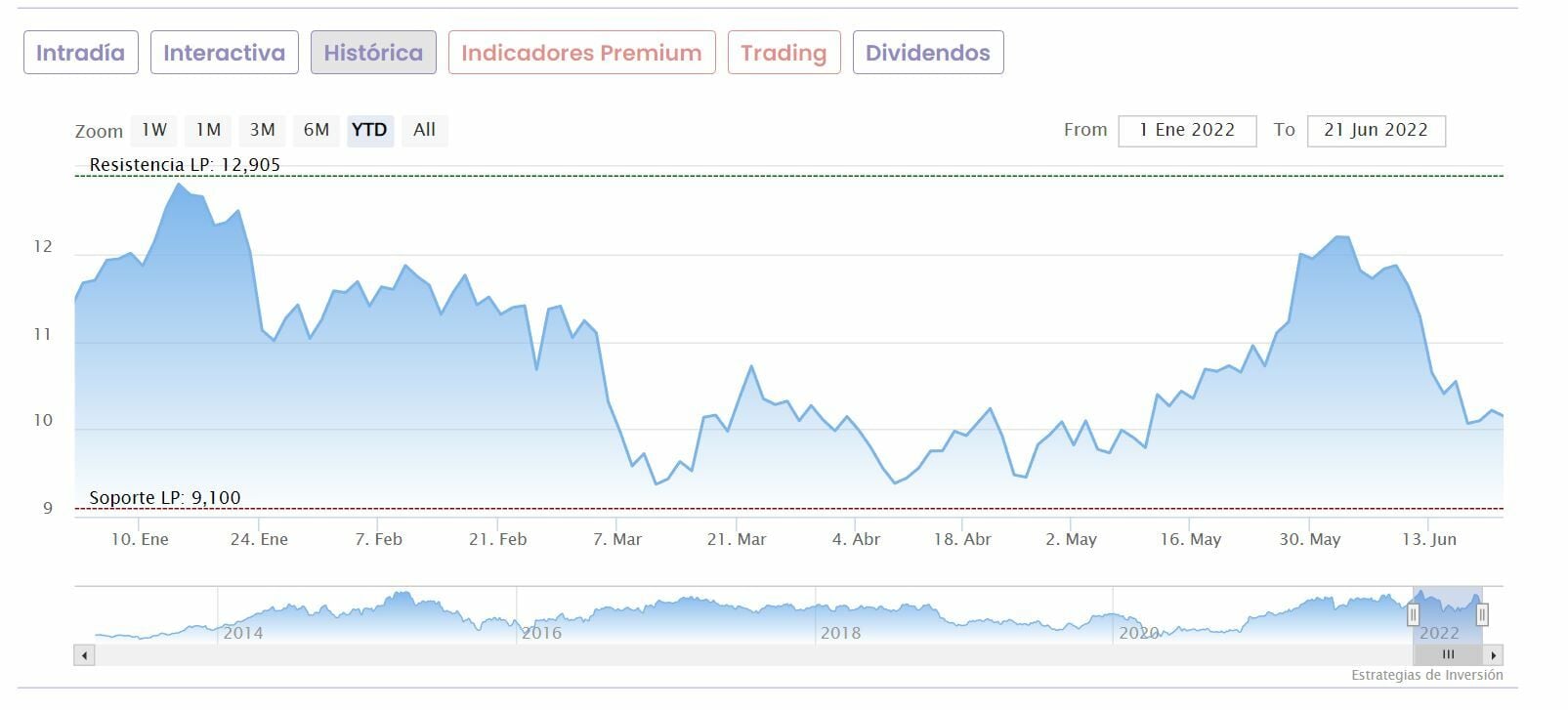The width and height of the screenshot is (1568, 710).
Task: Edit the From date field
Action: tap(1187, 130)
